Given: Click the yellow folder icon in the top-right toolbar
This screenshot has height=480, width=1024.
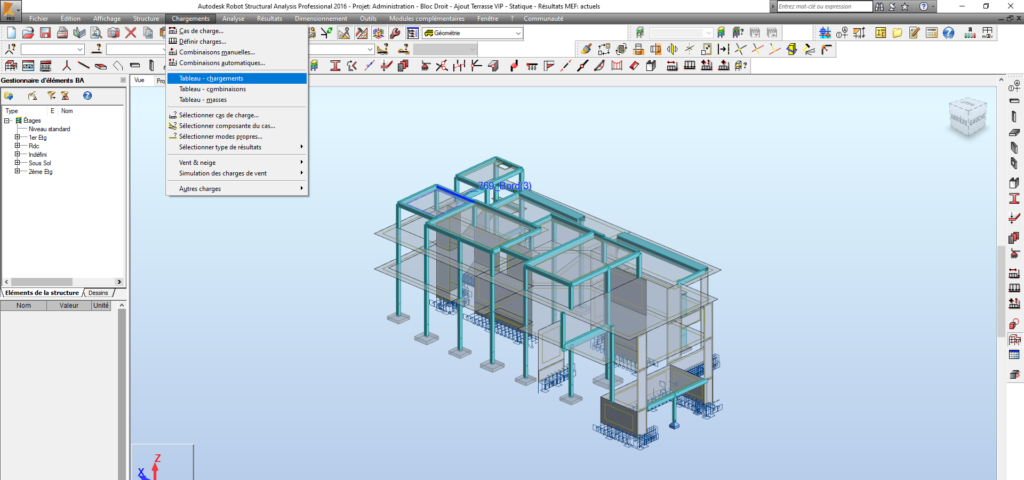Looking at the screenshot, I should pos(897,33).
